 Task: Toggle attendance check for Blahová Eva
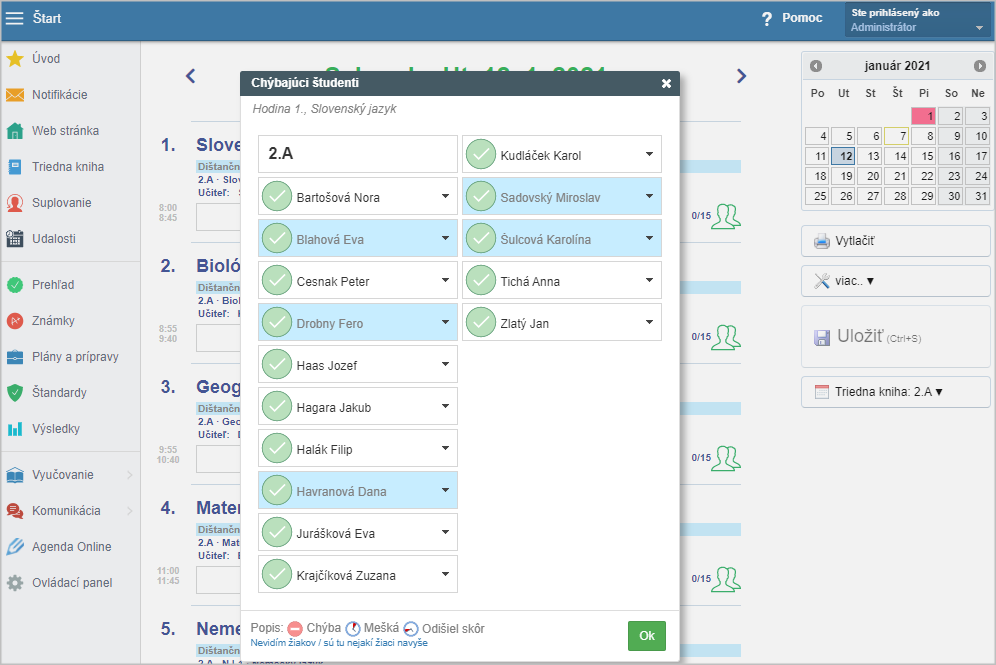277,238
